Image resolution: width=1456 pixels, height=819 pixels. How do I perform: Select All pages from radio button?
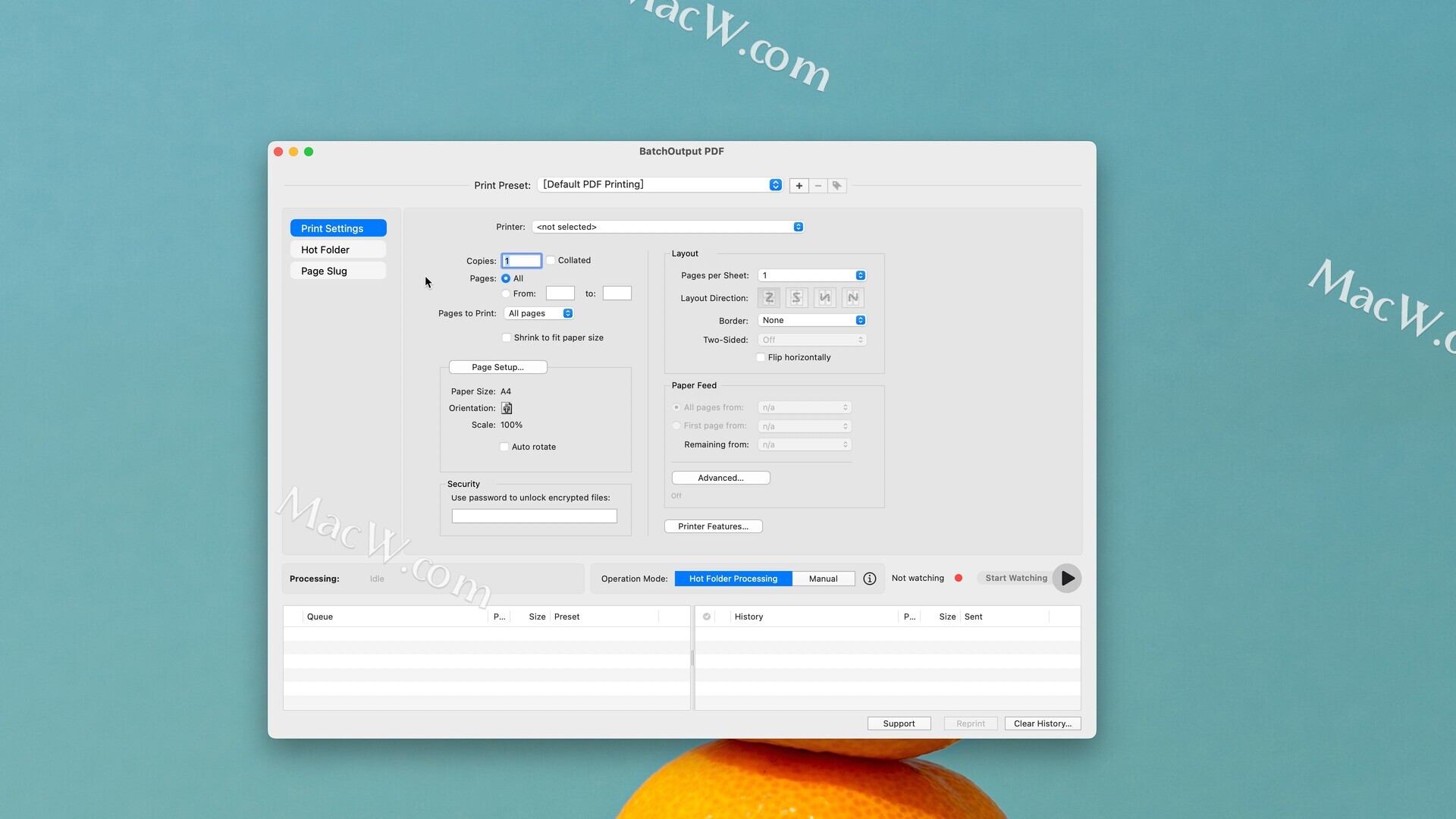pos(676,407)
